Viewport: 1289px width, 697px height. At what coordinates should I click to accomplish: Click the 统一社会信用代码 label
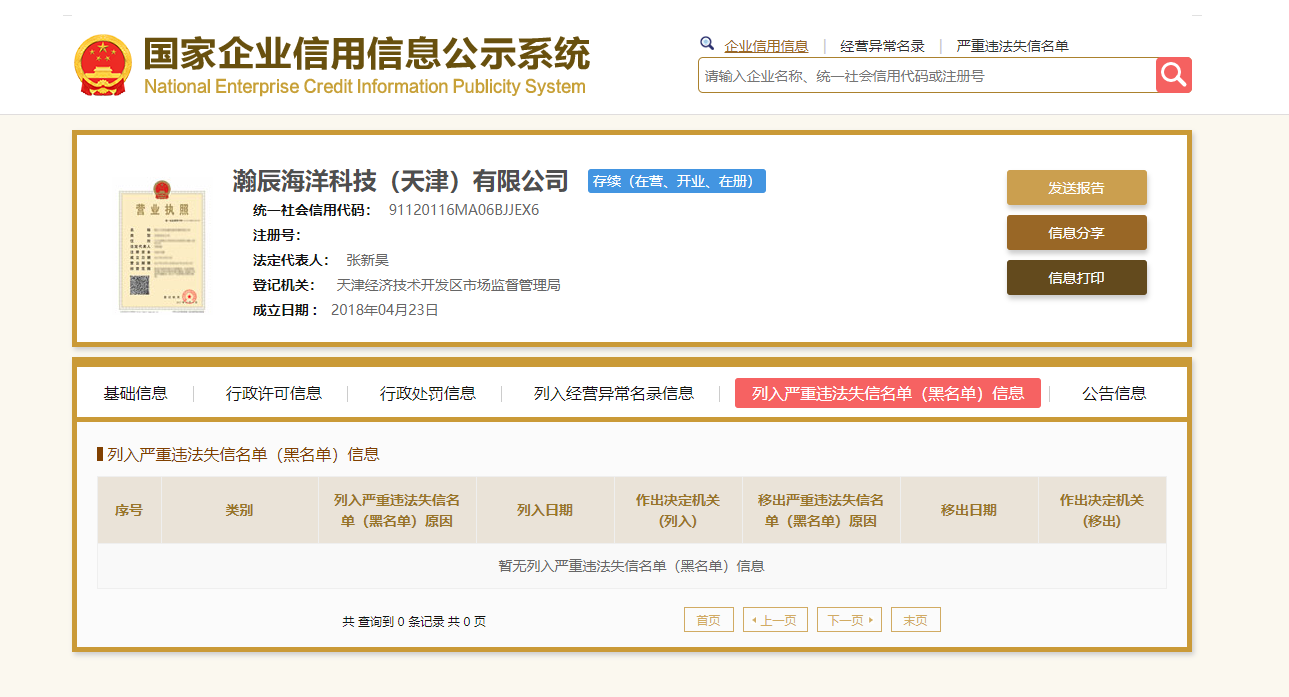coord(312,210)
